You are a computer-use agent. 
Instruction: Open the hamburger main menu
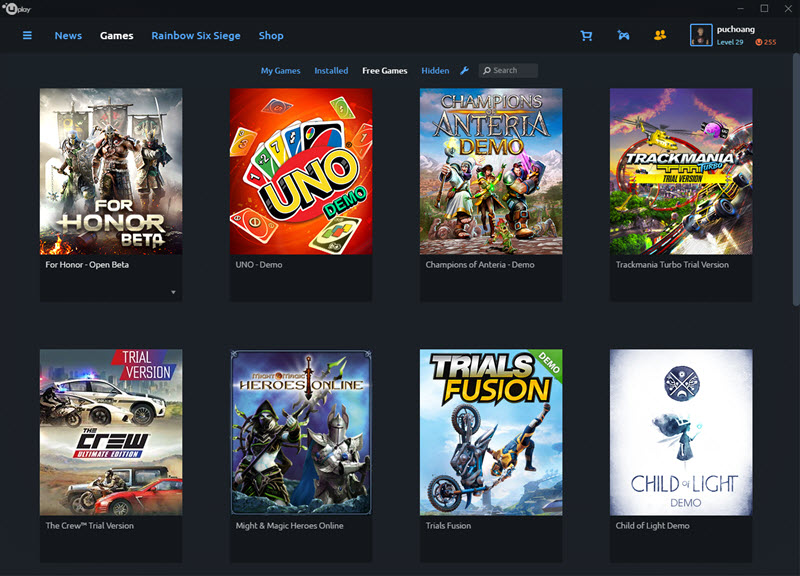[x=28, y=35]
